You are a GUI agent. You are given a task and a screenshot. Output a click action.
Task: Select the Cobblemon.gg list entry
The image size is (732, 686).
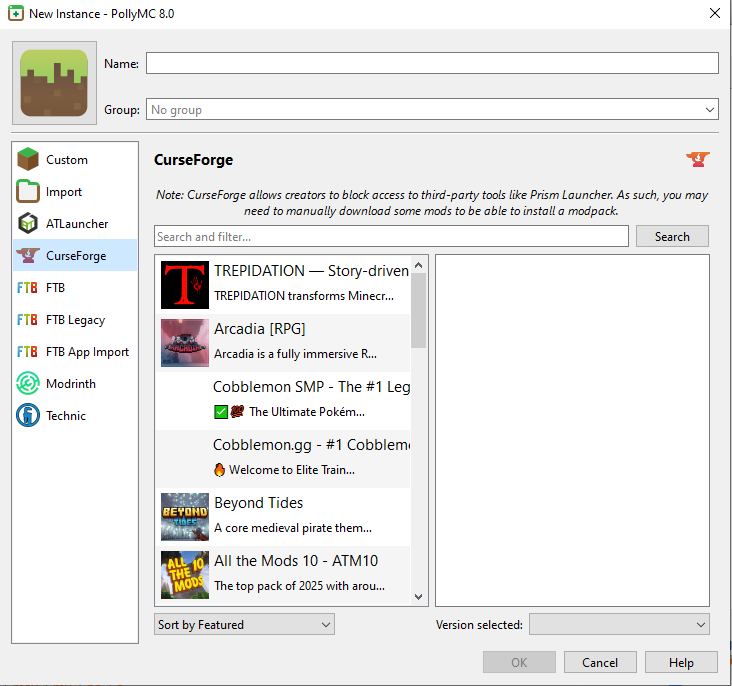tap(283, 459)
